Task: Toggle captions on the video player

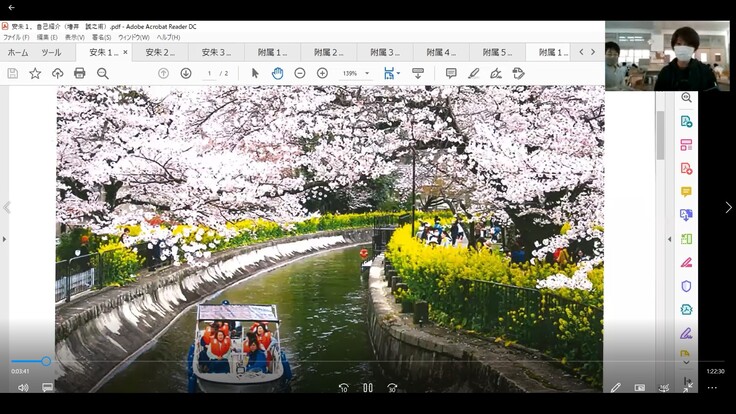Action: [47, 388]
